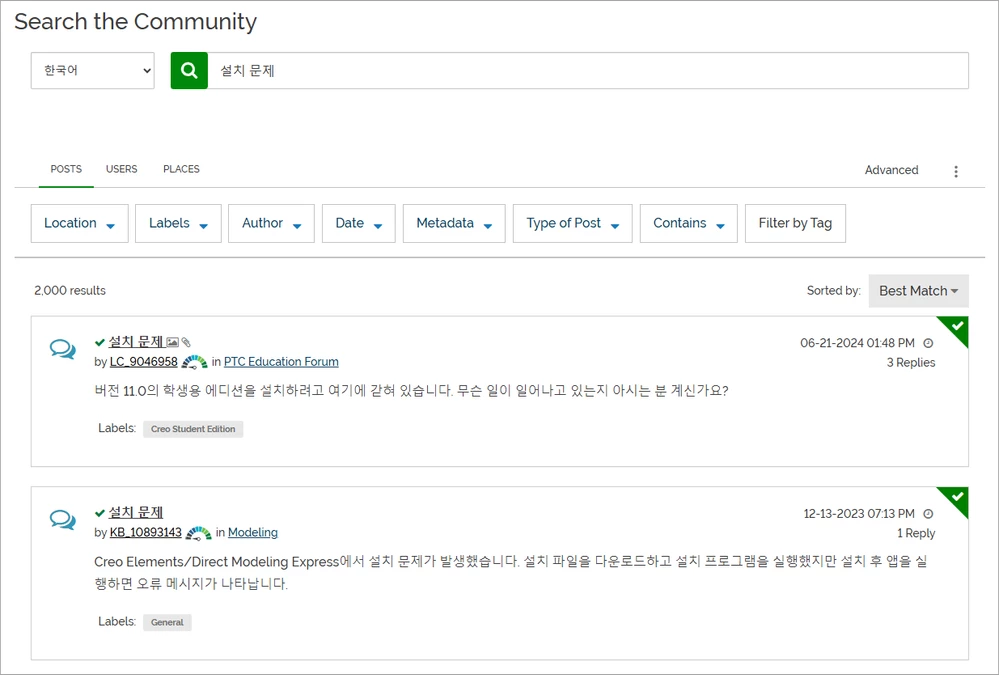Open first 설치 문제 post in Education Forum

136,342
